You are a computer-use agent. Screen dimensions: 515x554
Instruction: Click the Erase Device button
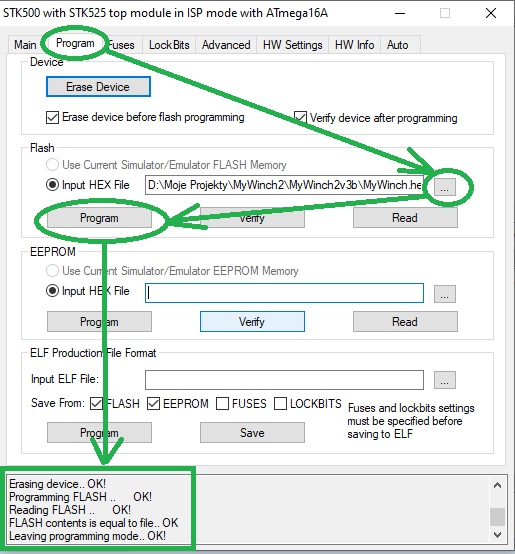(x=98, y=87)
